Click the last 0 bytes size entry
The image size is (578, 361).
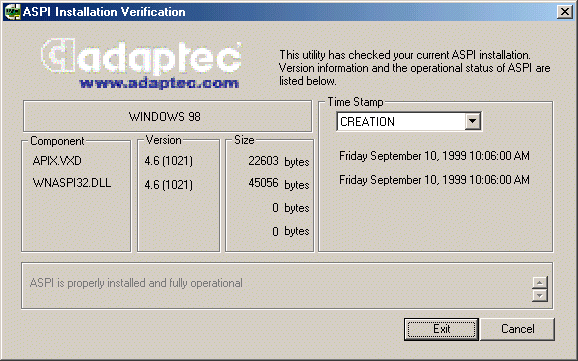tap(291, 231)
